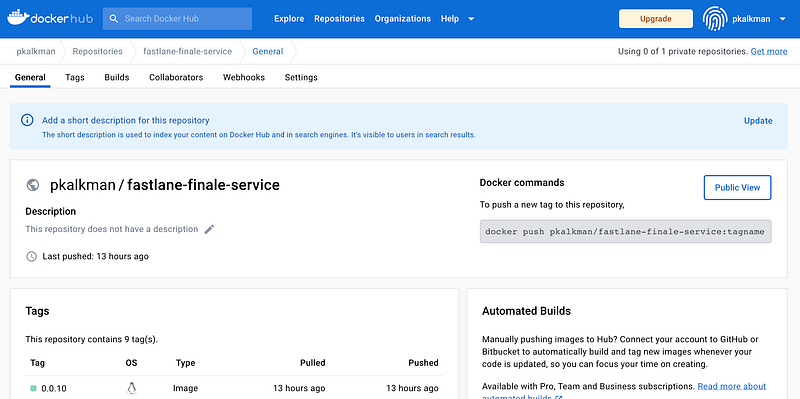Click the info icon in the banner
The width and height of the screenshot is (800, 399).
click(x=27, y=120)
